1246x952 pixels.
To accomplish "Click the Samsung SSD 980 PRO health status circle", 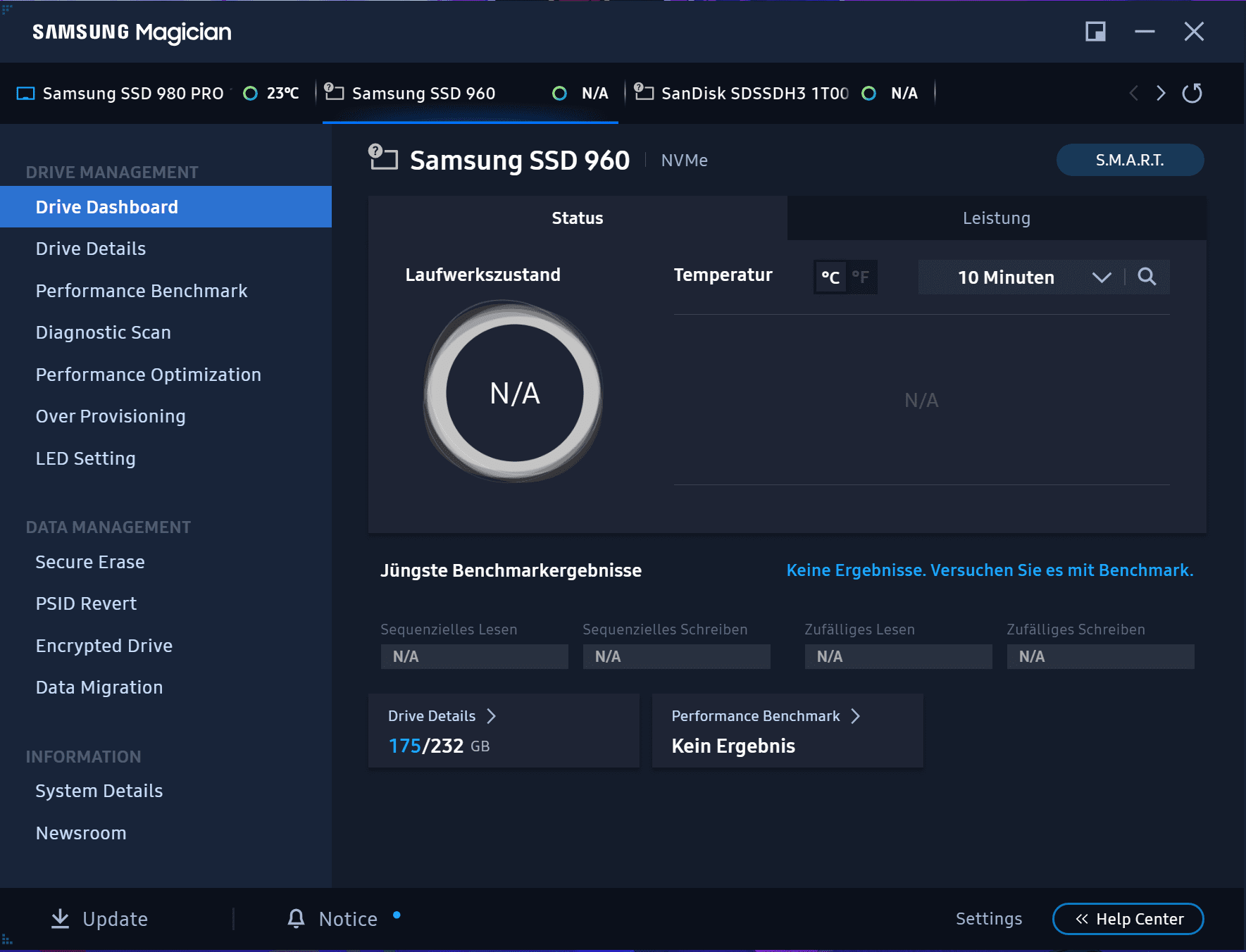I will click(250, 94).
